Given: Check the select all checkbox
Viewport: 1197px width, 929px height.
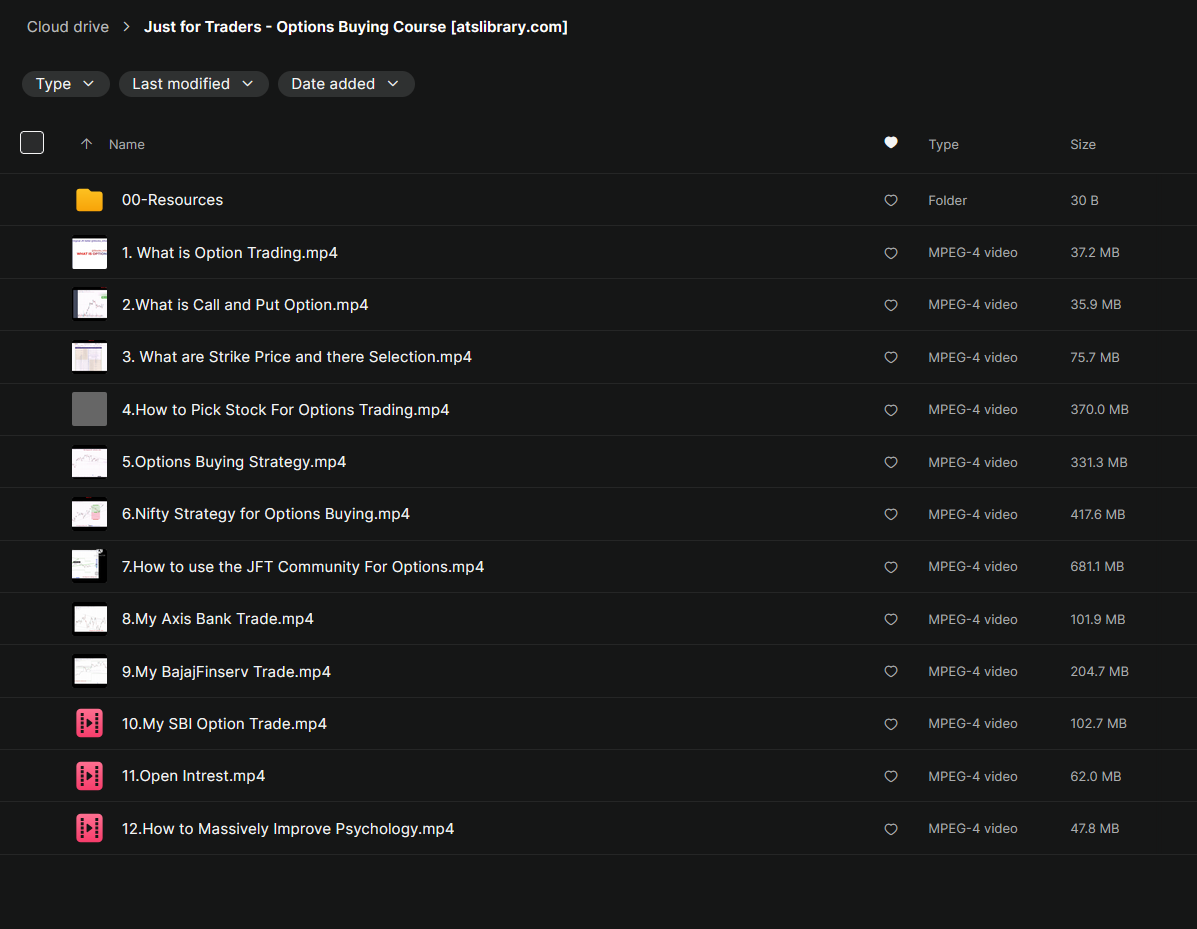Looking at the screenshot, I should [x=32, y=143].
